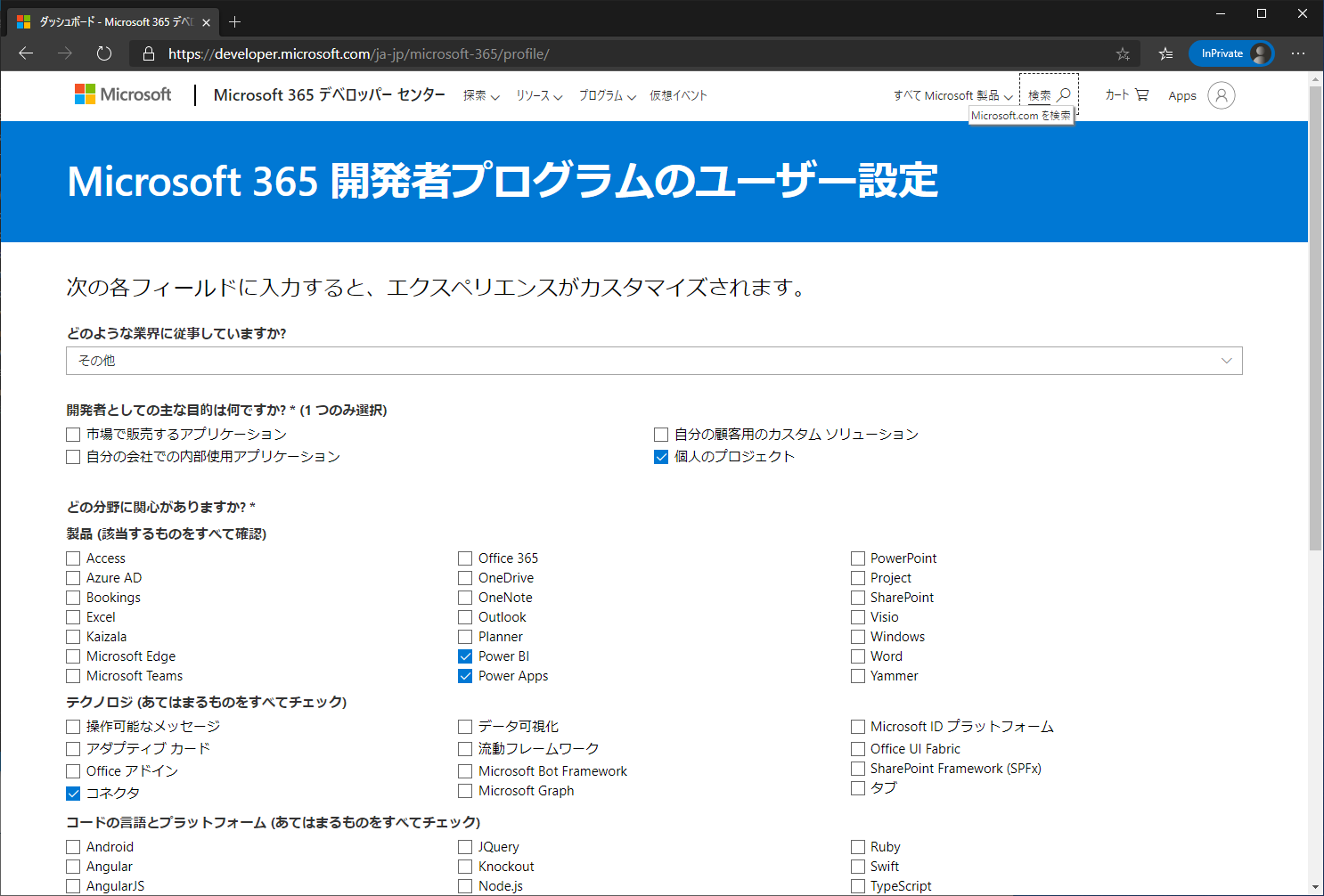This screenshot has width=1324, height=896.
Task: Check the OneDrive checkbox
Action: [465, 578]
